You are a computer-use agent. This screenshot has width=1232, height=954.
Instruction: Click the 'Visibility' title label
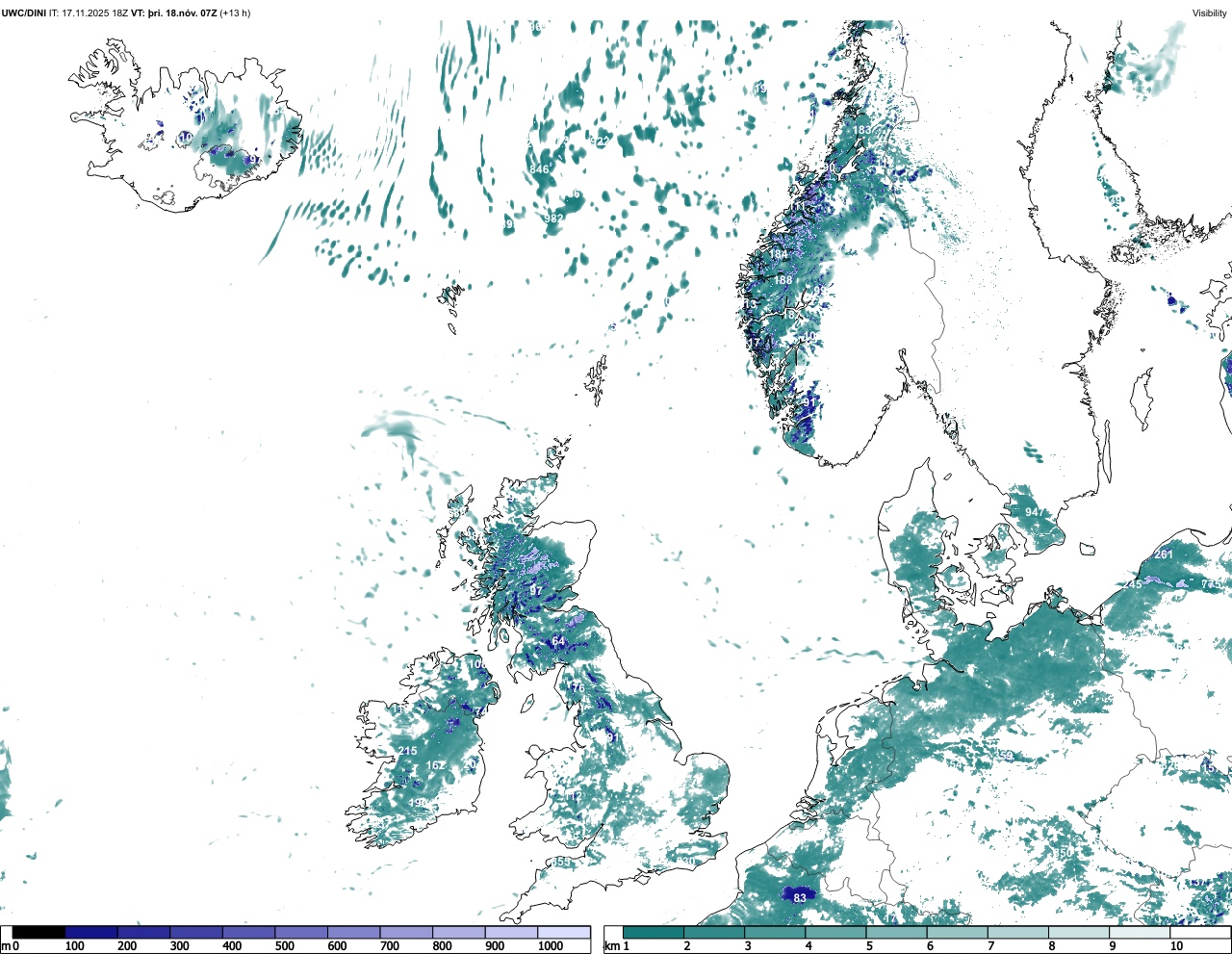click(1210, 13)
